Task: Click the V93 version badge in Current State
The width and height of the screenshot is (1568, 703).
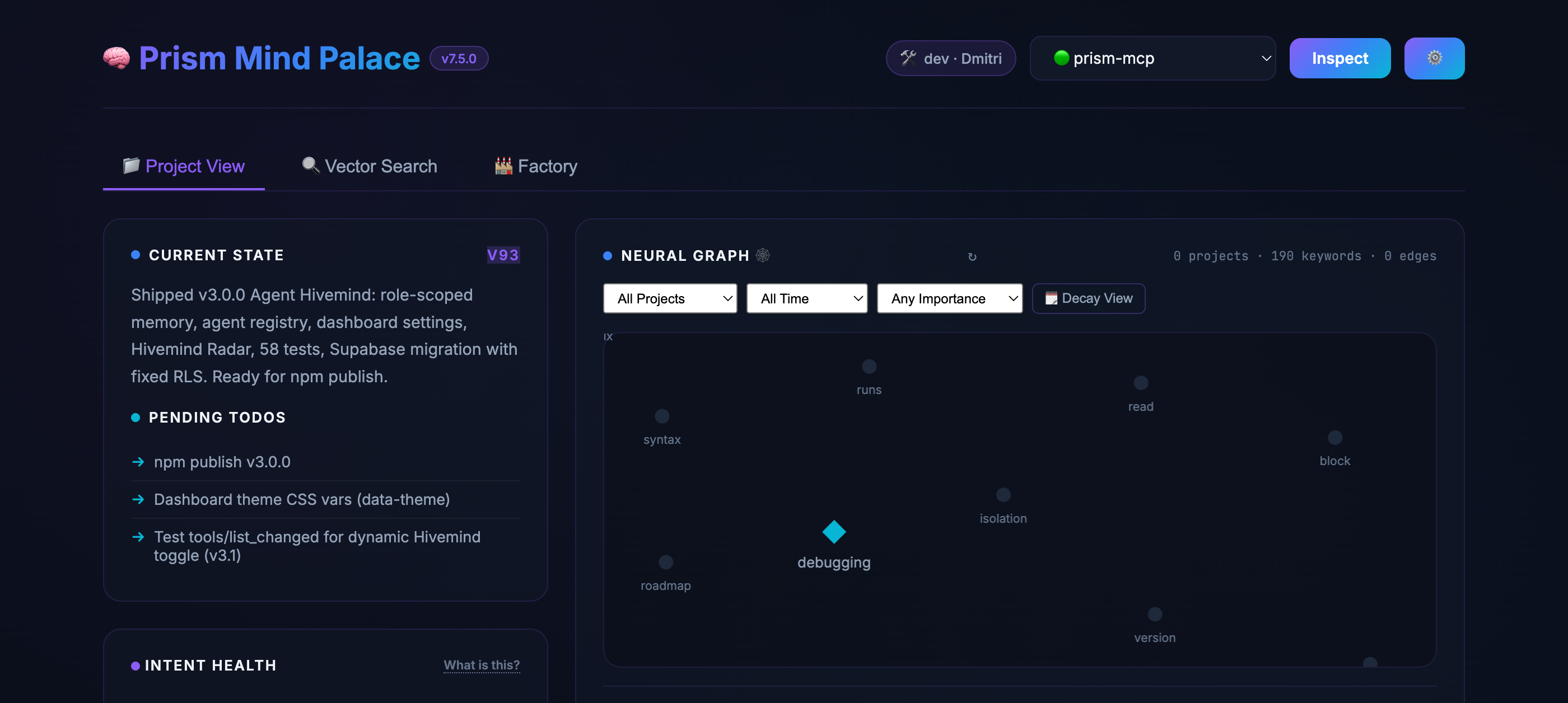Action: click(503, 255)
